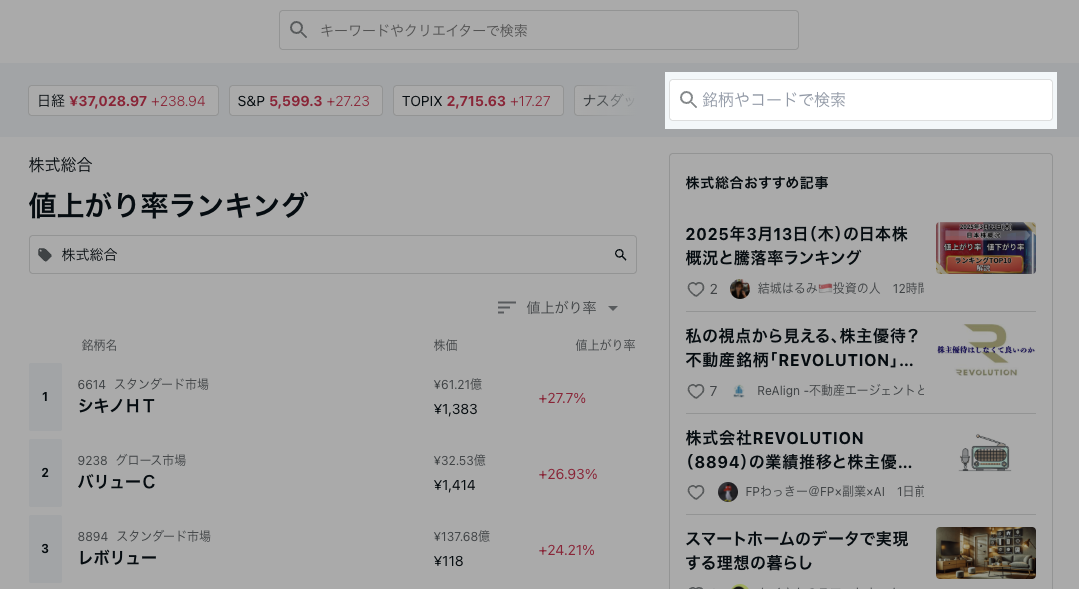This screenshot has width=1079, height=589.
Task: Click 結城はるみ author avatar
Action: click(x=740, y=289)
